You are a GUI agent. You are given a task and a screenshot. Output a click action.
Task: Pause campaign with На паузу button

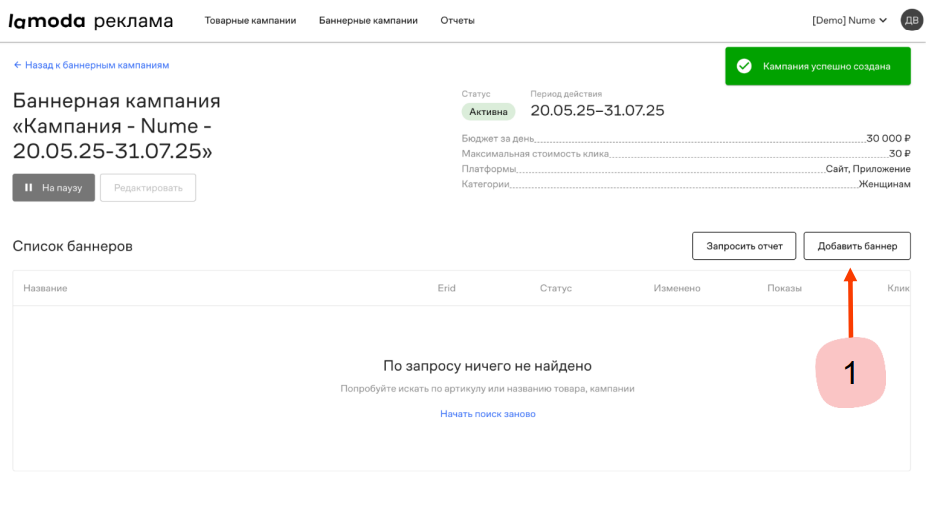coord(53,188)
